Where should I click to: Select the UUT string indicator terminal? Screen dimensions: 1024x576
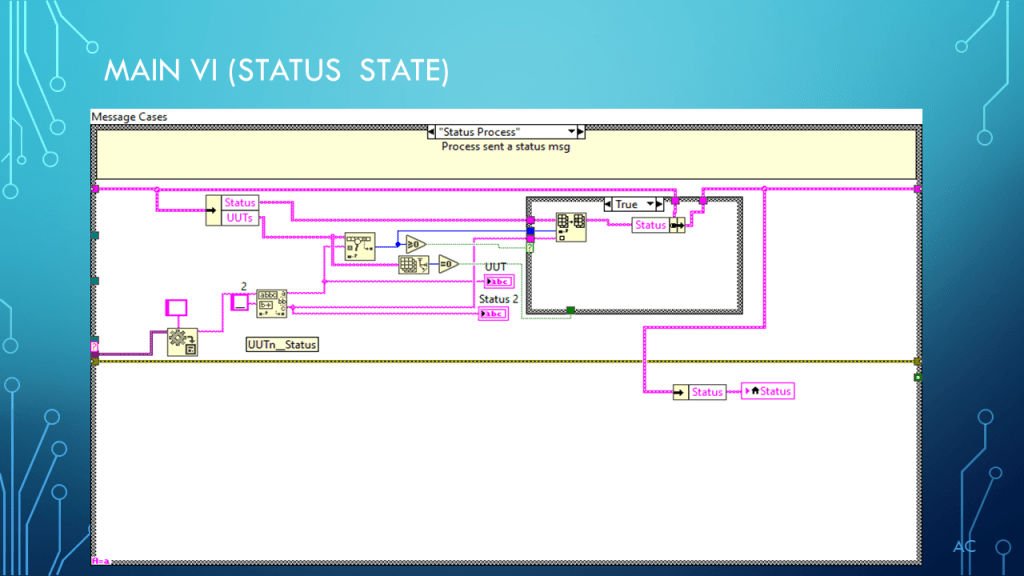pos(496,280)
